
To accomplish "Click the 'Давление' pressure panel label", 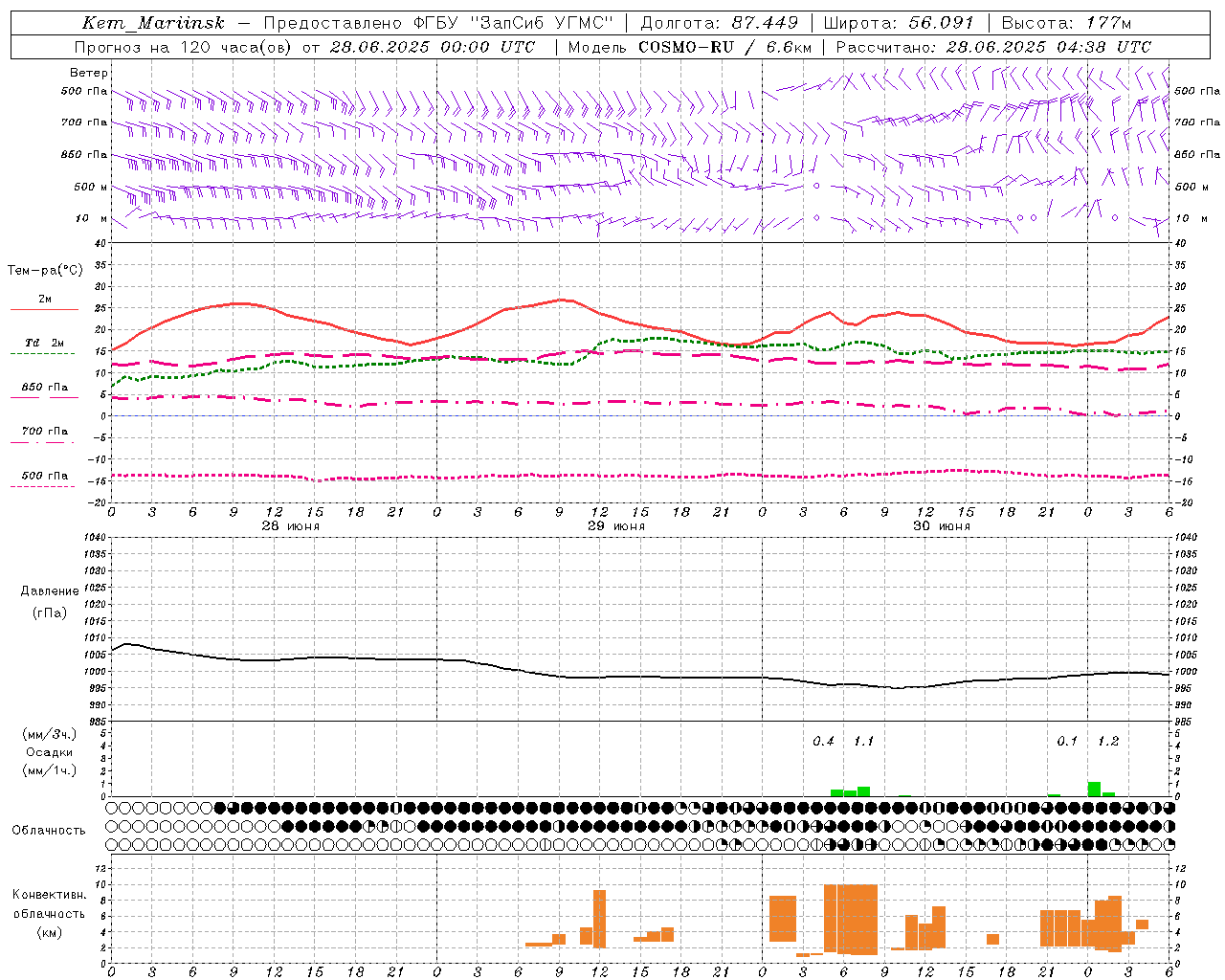I will pos(50,591).
